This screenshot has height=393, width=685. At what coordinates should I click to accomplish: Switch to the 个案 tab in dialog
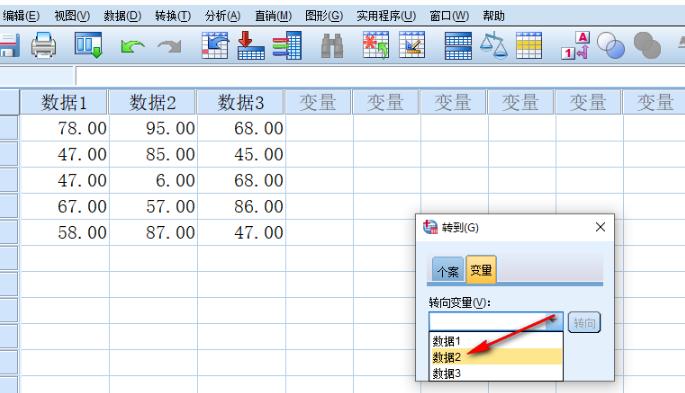coord(448,271)
